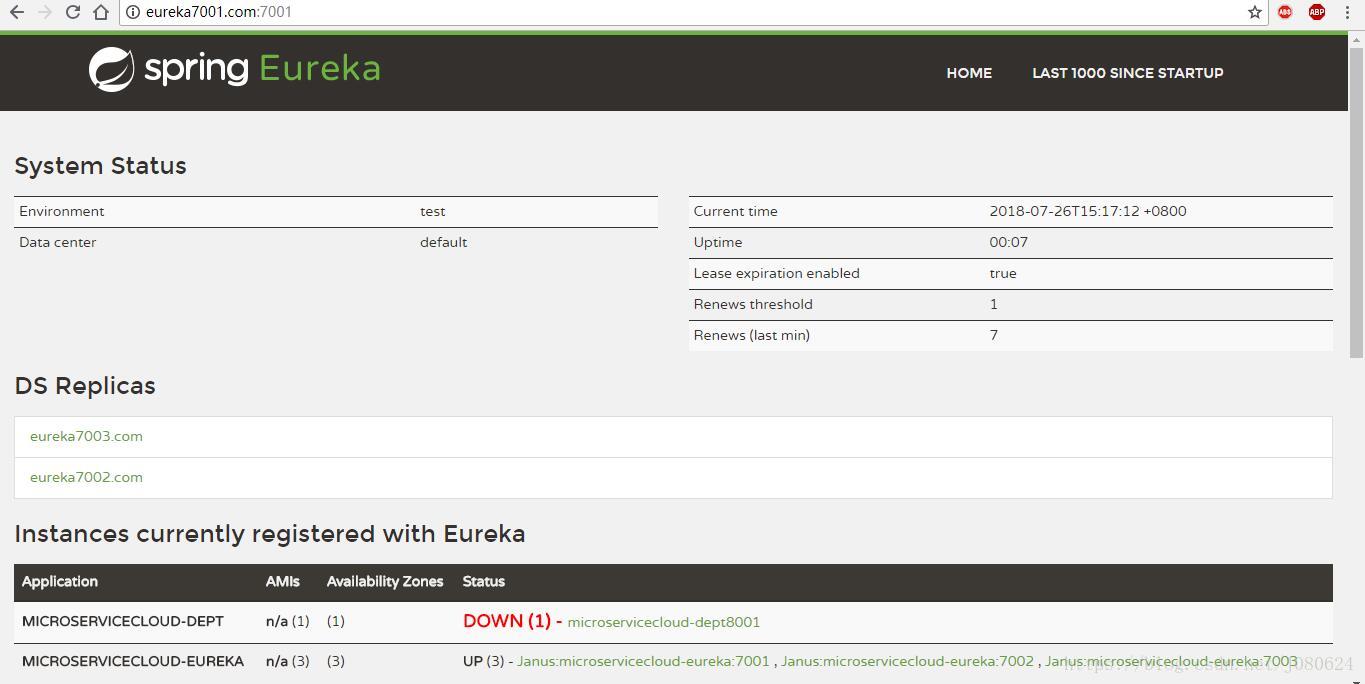Select the Renews (last min) value 7
The height and width of the screenshot is (684, 1365).
point(994,336)
